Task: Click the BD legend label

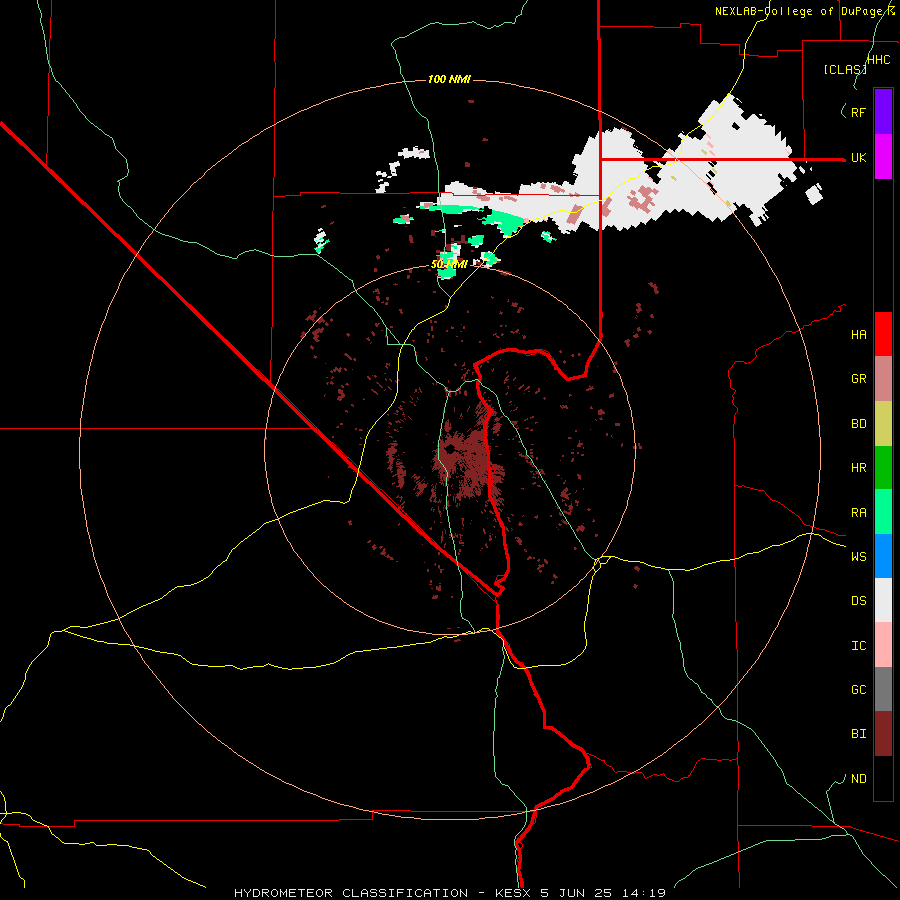Action: coord(858,424)
